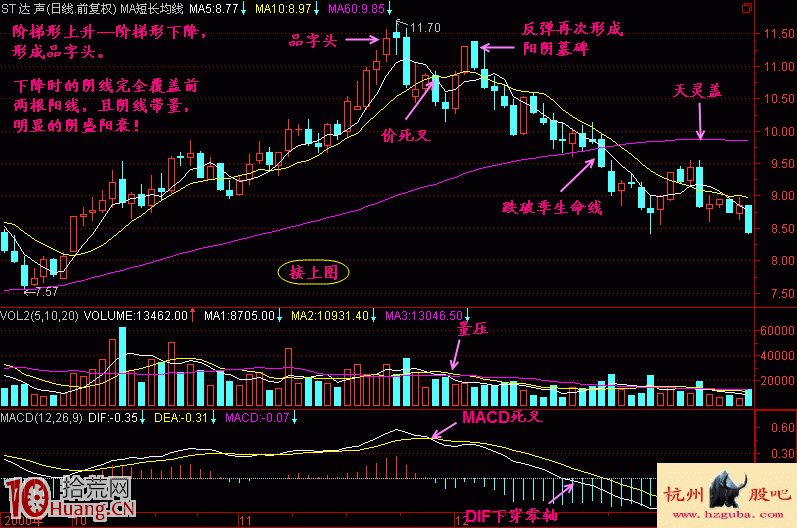Click the MACD:-0.07 value
Image resolution: width=797 pixels, height=528 pixels.
coord(257,418)
